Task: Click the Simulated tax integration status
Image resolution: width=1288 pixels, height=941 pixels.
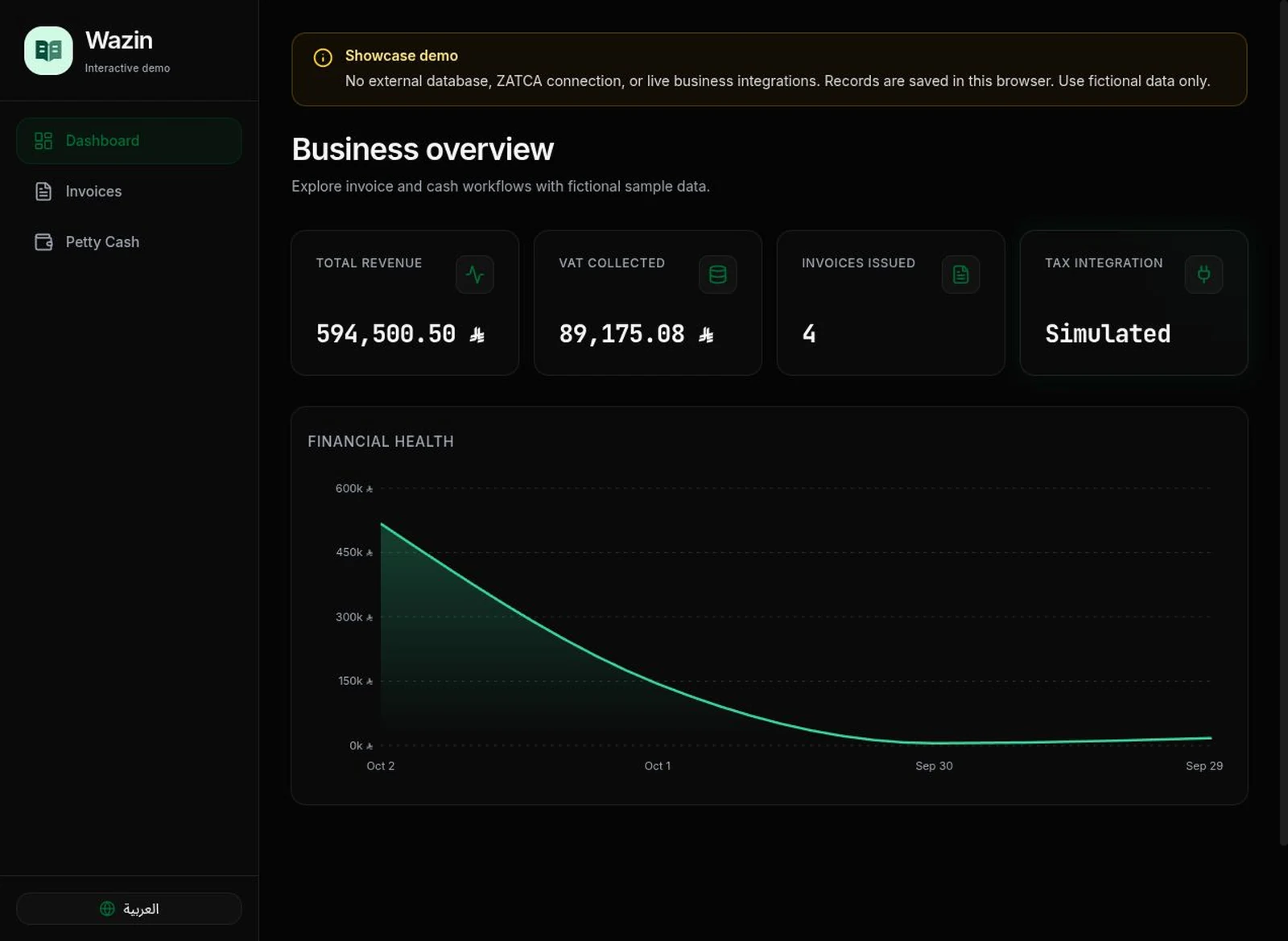Action: click(x=1108, y=334)
